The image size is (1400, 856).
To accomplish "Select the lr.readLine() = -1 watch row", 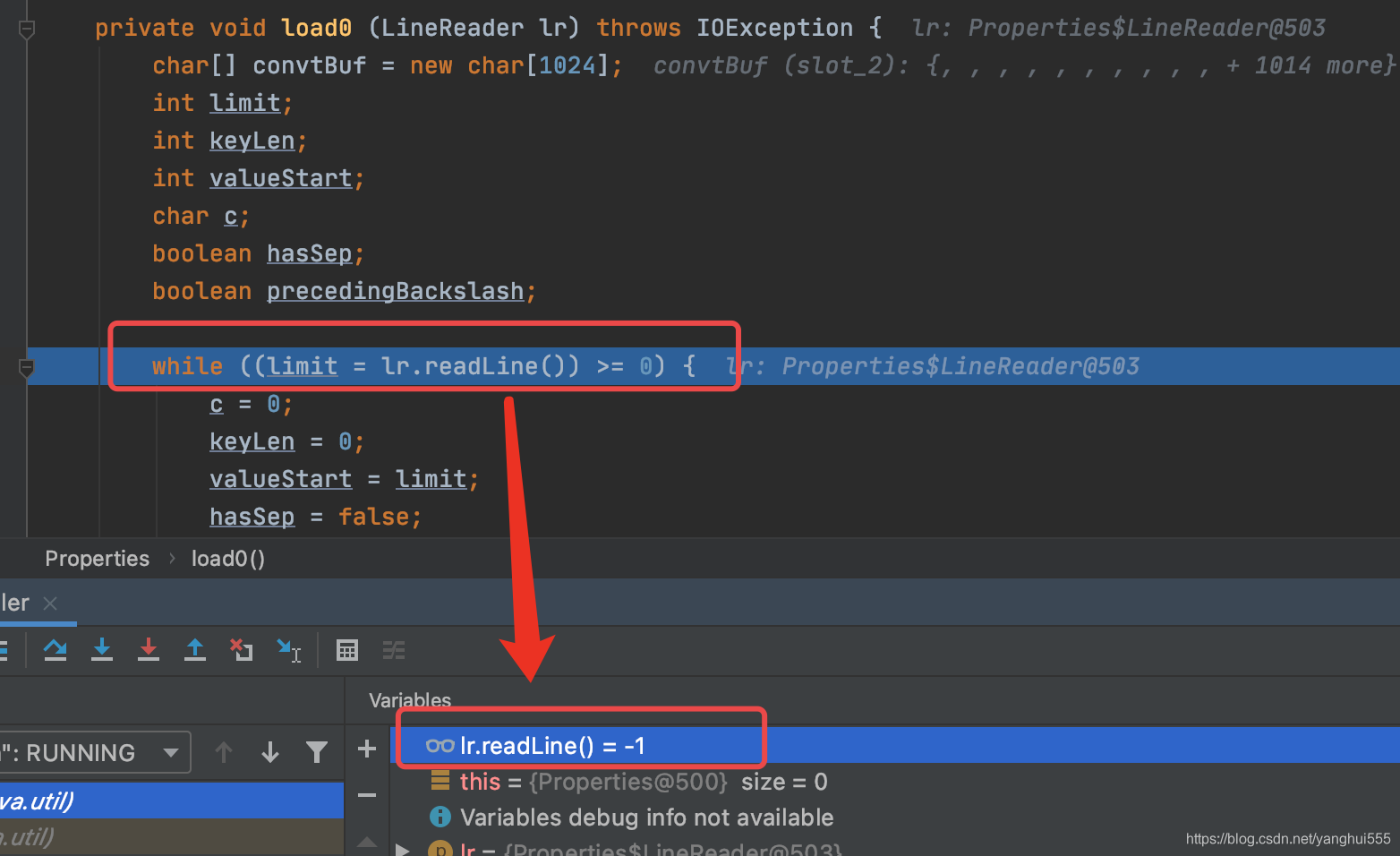I will point(895,745).
